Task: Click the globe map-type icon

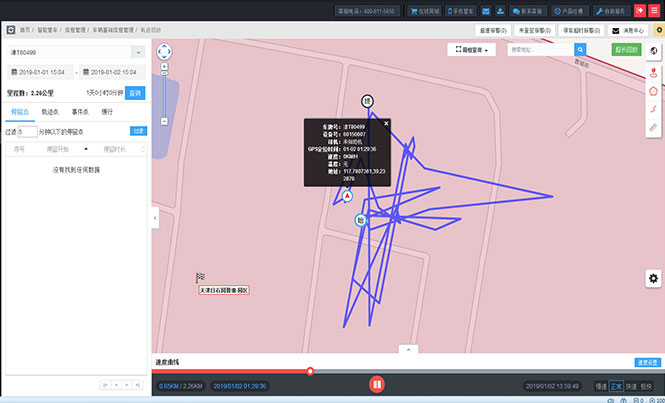Action: [653, 50]
